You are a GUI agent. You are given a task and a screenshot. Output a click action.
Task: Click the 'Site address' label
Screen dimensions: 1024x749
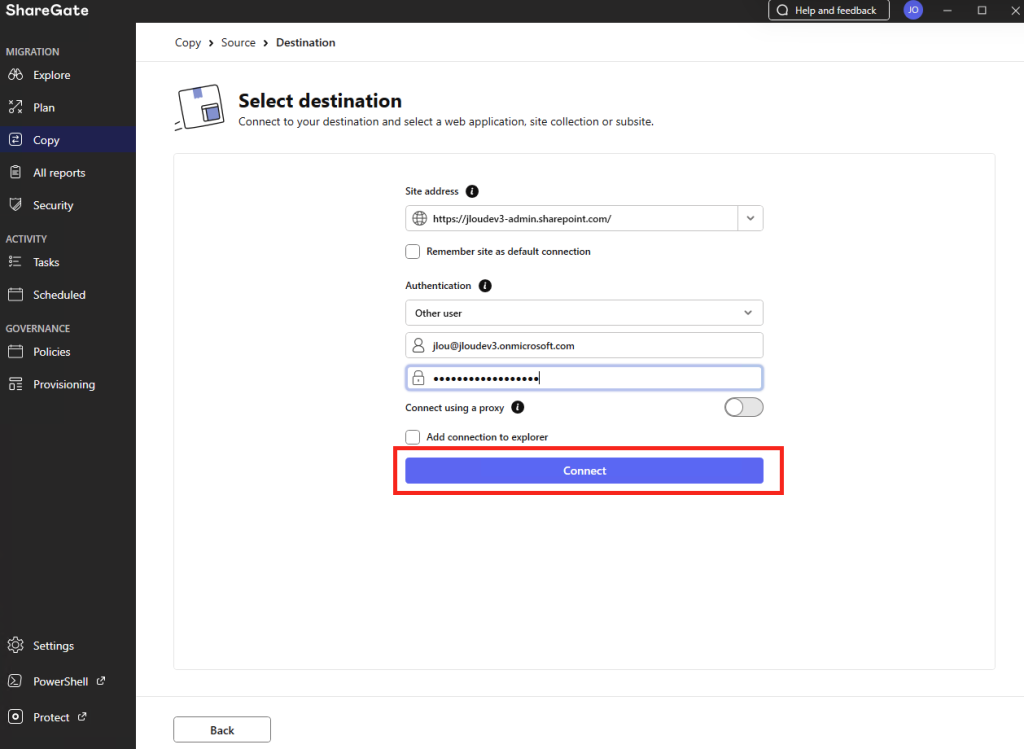tap(432, 191)
